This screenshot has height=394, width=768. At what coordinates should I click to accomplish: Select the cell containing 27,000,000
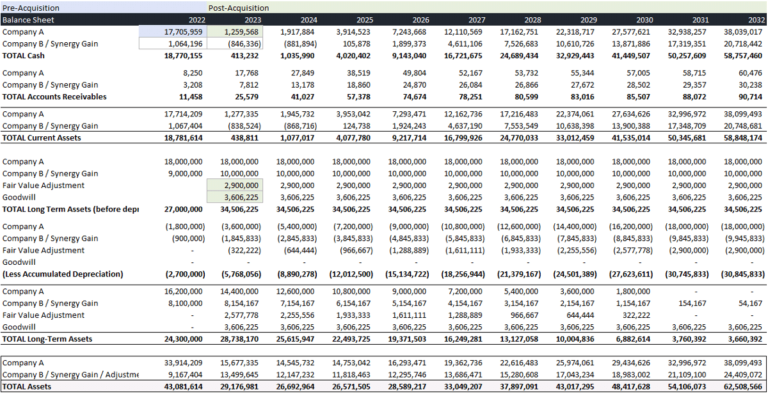pos(183,209)
